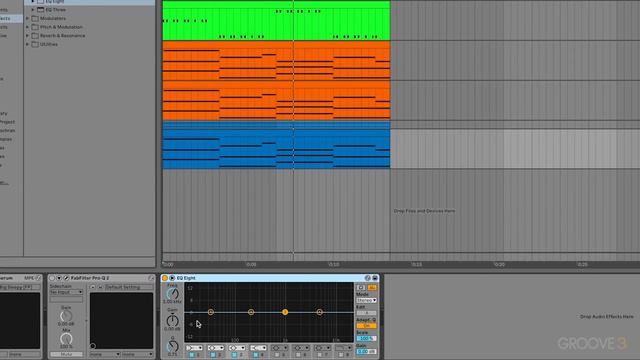Disable EQ Eight band 2 activator
640x360 pixels.
pyautogui.click(x=213, y=355)
